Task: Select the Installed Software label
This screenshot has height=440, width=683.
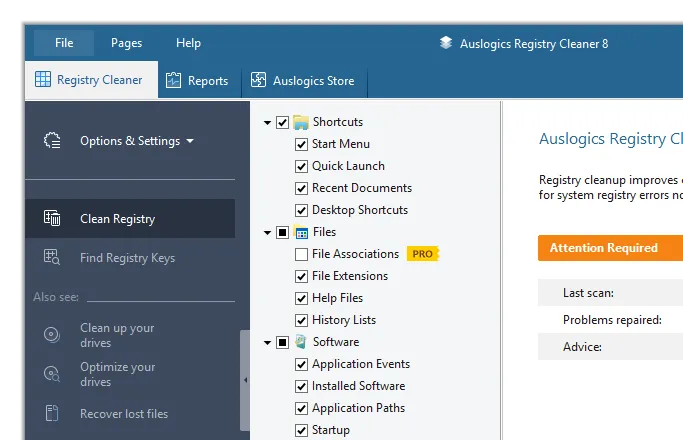Action: pyautogui.click(x=358, y=386)
